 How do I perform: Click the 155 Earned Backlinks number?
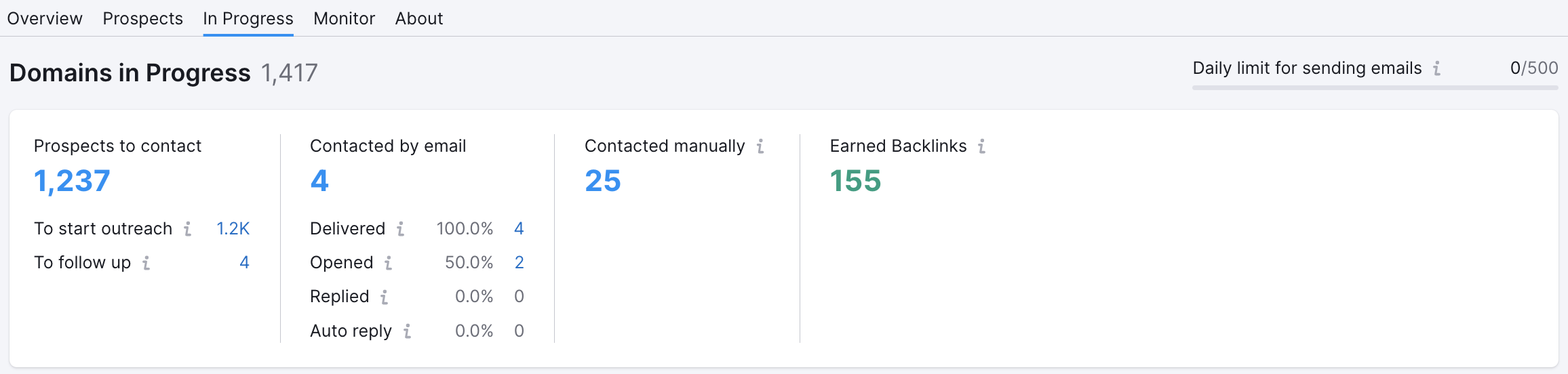(x=855, y=181)
